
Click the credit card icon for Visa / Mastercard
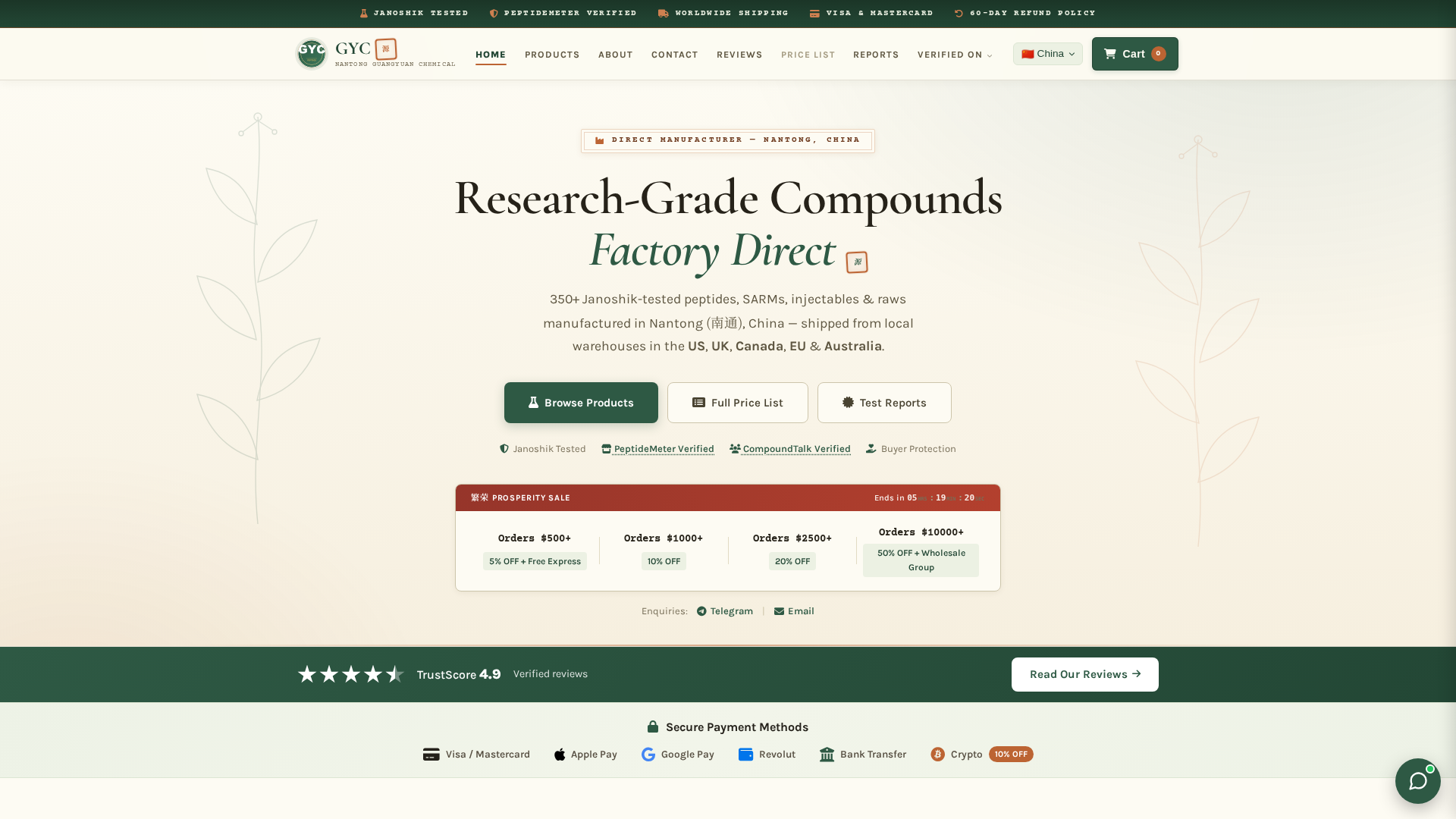point(431,755)
